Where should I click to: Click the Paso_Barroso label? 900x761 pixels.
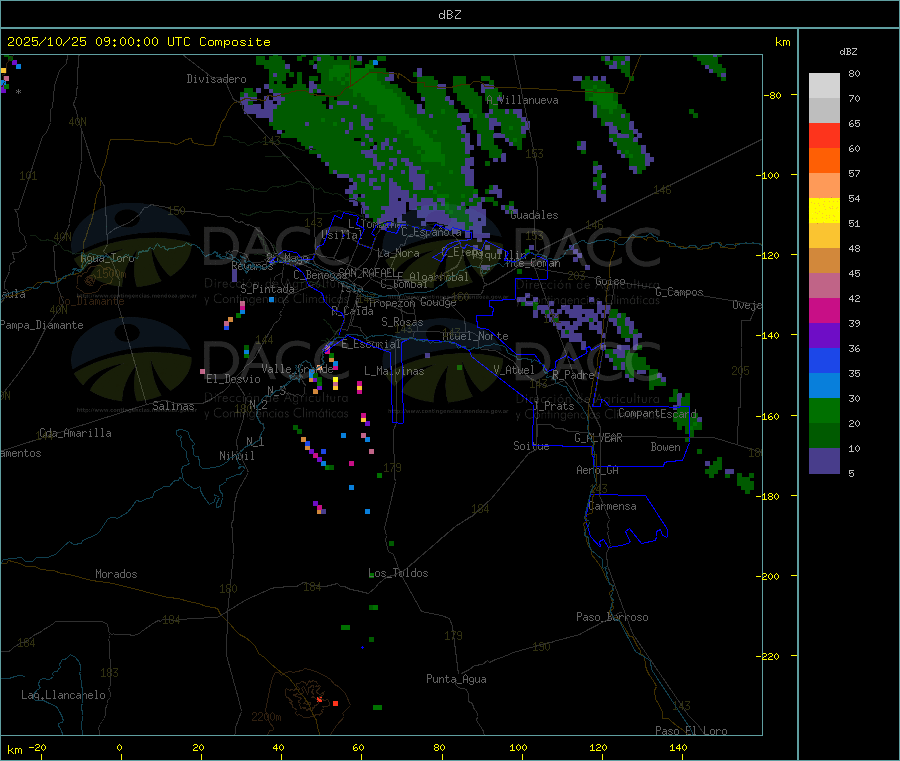[x=612, y=617]
